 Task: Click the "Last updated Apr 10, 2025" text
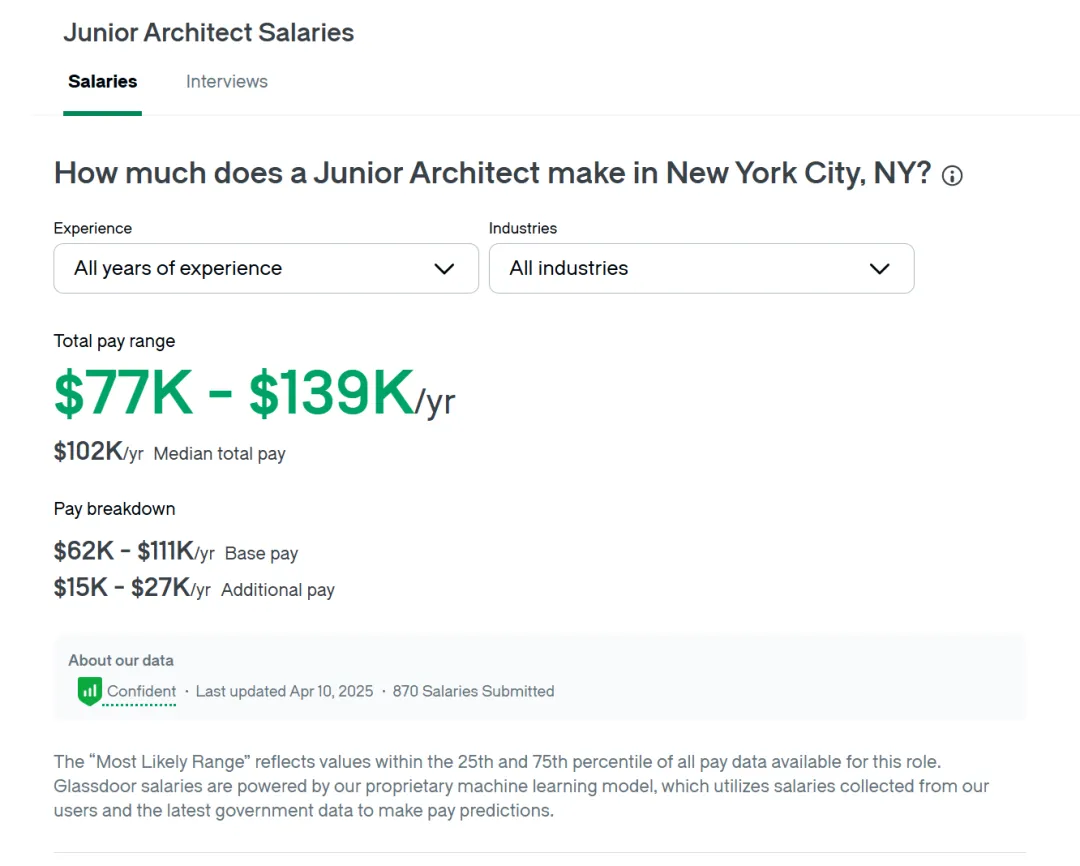[284, 691]
